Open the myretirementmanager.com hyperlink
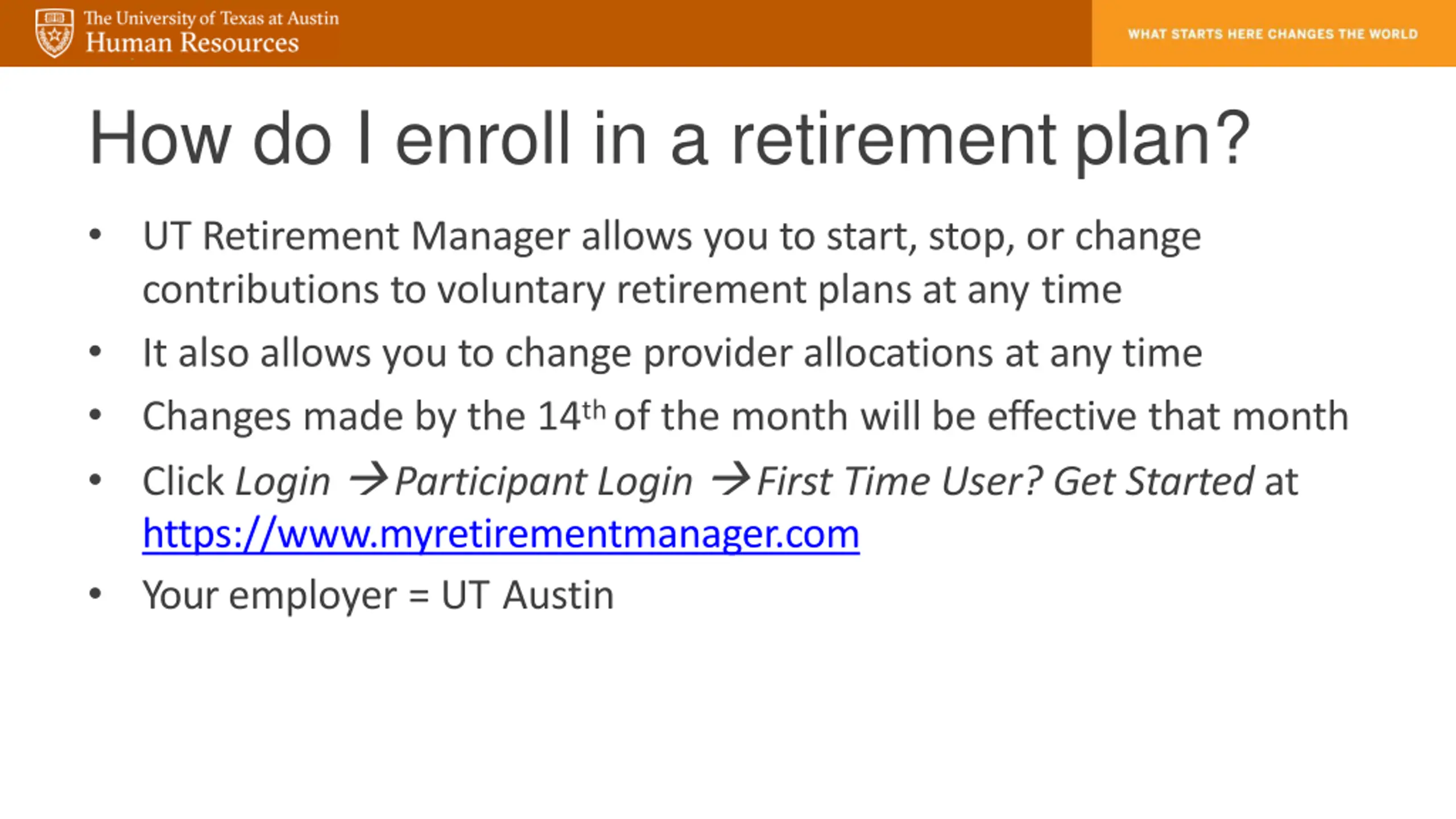Viewport: 1456px width, 819px height. point(500,534)
